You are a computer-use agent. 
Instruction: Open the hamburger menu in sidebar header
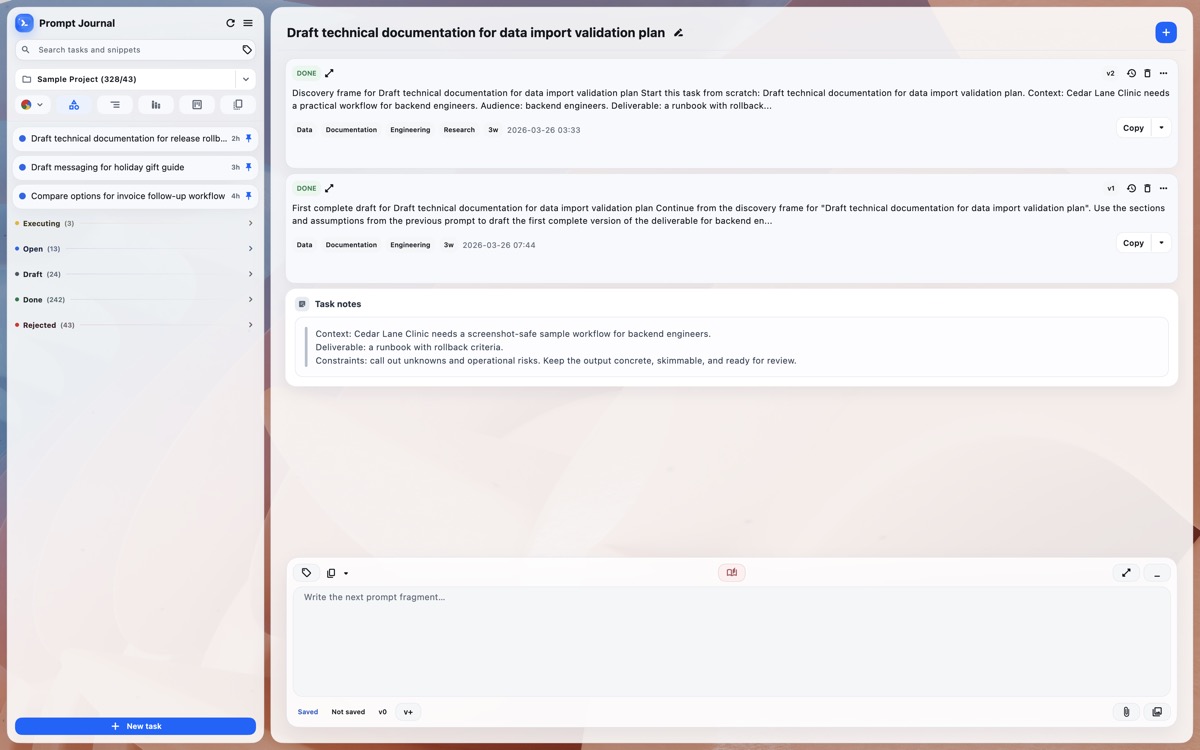click(248, 23)
